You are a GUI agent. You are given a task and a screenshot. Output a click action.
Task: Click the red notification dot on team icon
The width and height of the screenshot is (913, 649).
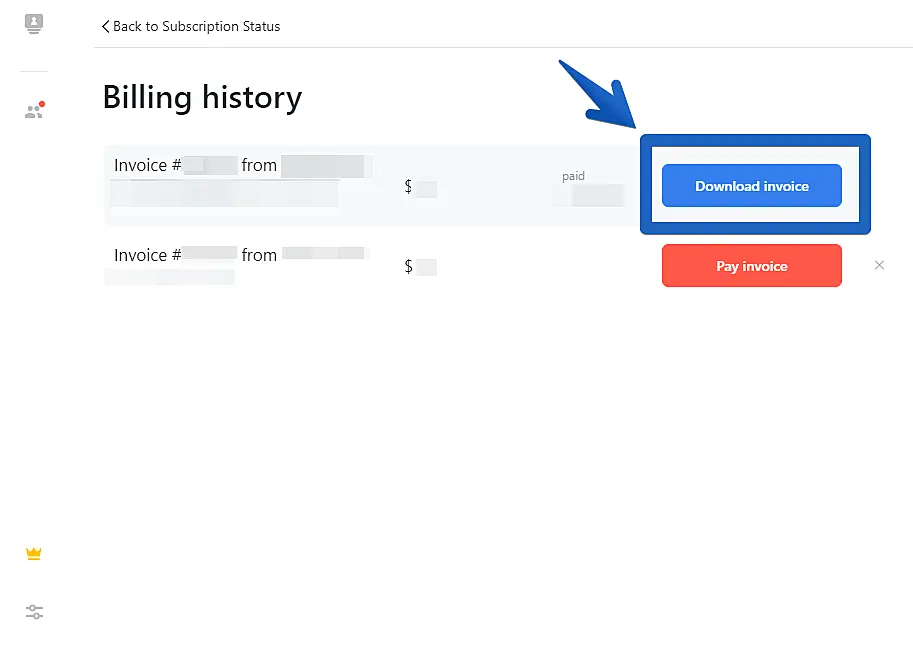click(42, 104)
